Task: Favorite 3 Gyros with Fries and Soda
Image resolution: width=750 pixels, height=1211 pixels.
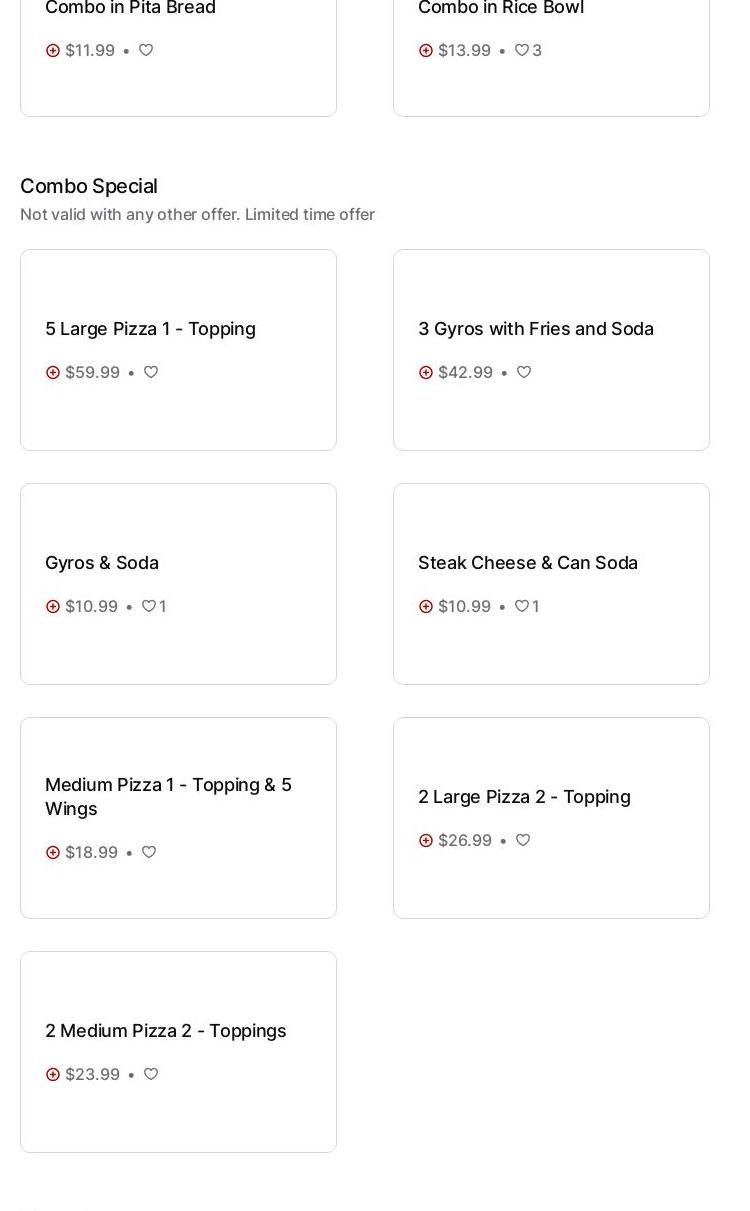Action: coord(524,372)
